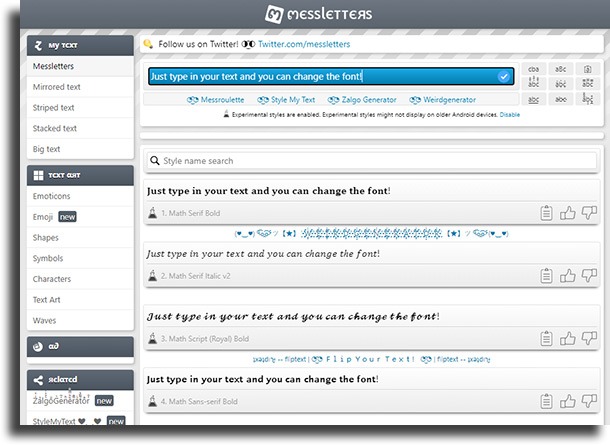Open the Text Art menu item
Image resolution: width=610 pixels, height=445 pixels.
pos(80,300)
